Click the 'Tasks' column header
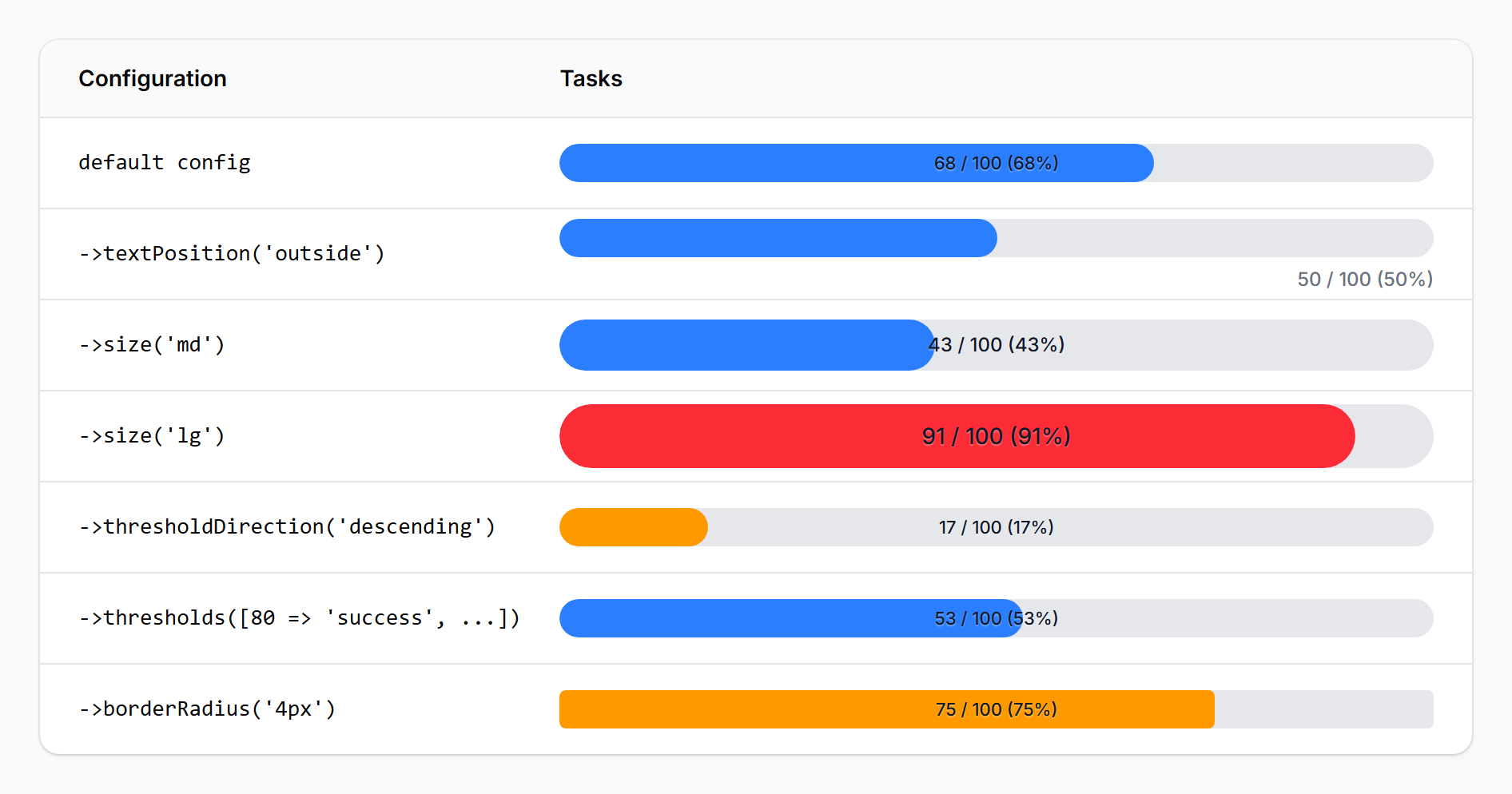 [x=591, y=78]
